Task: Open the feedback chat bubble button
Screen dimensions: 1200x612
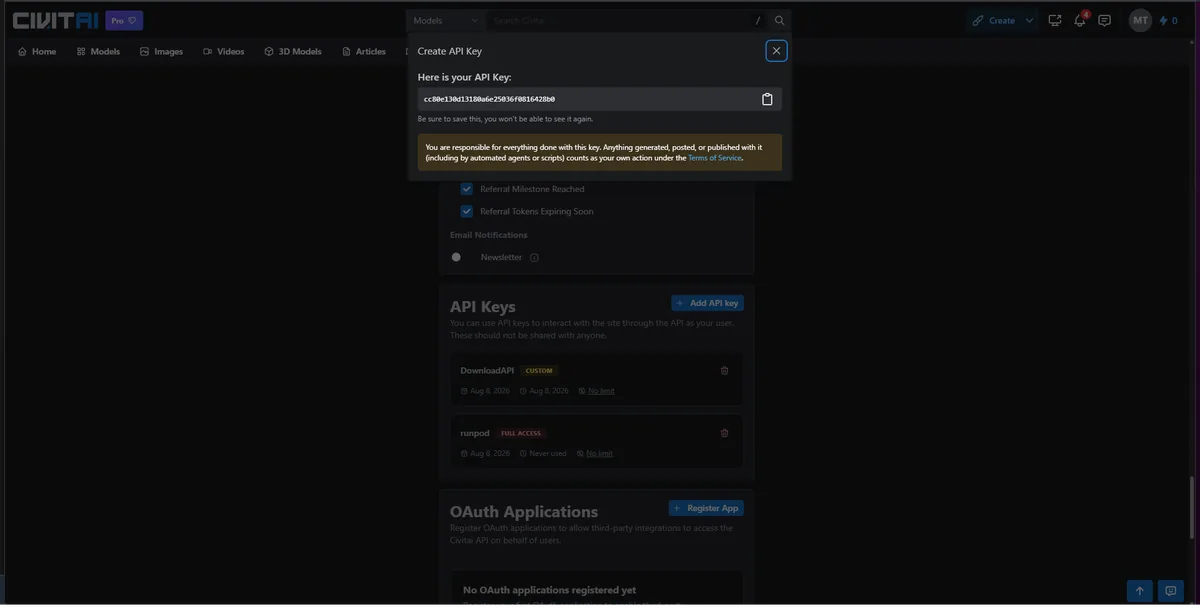Action: [1171, 591]
